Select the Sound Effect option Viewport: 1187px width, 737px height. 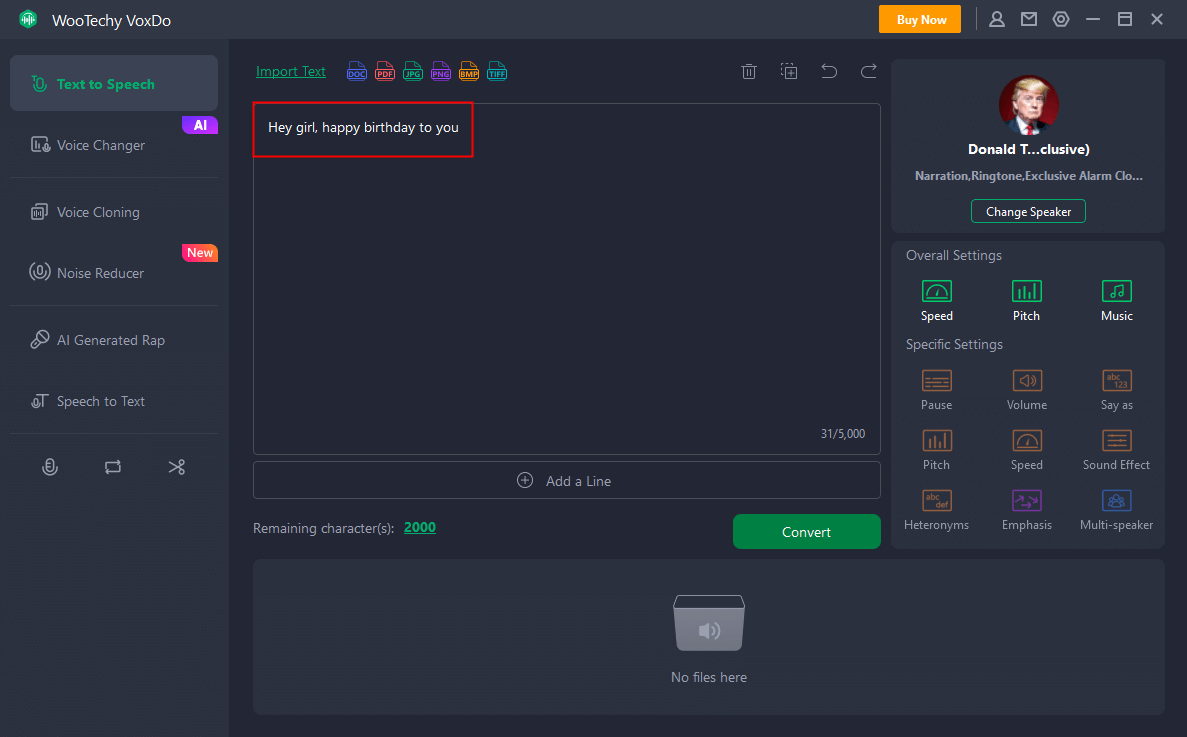pyautogui.click(x=1117, y=449)
